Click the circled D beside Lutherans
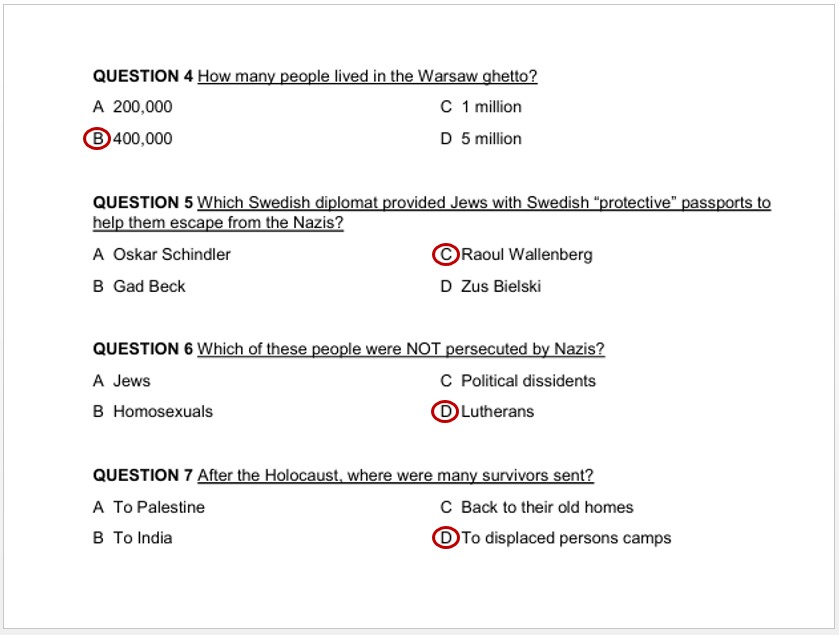This screenshot has height=635, width=839. point(445,412)
